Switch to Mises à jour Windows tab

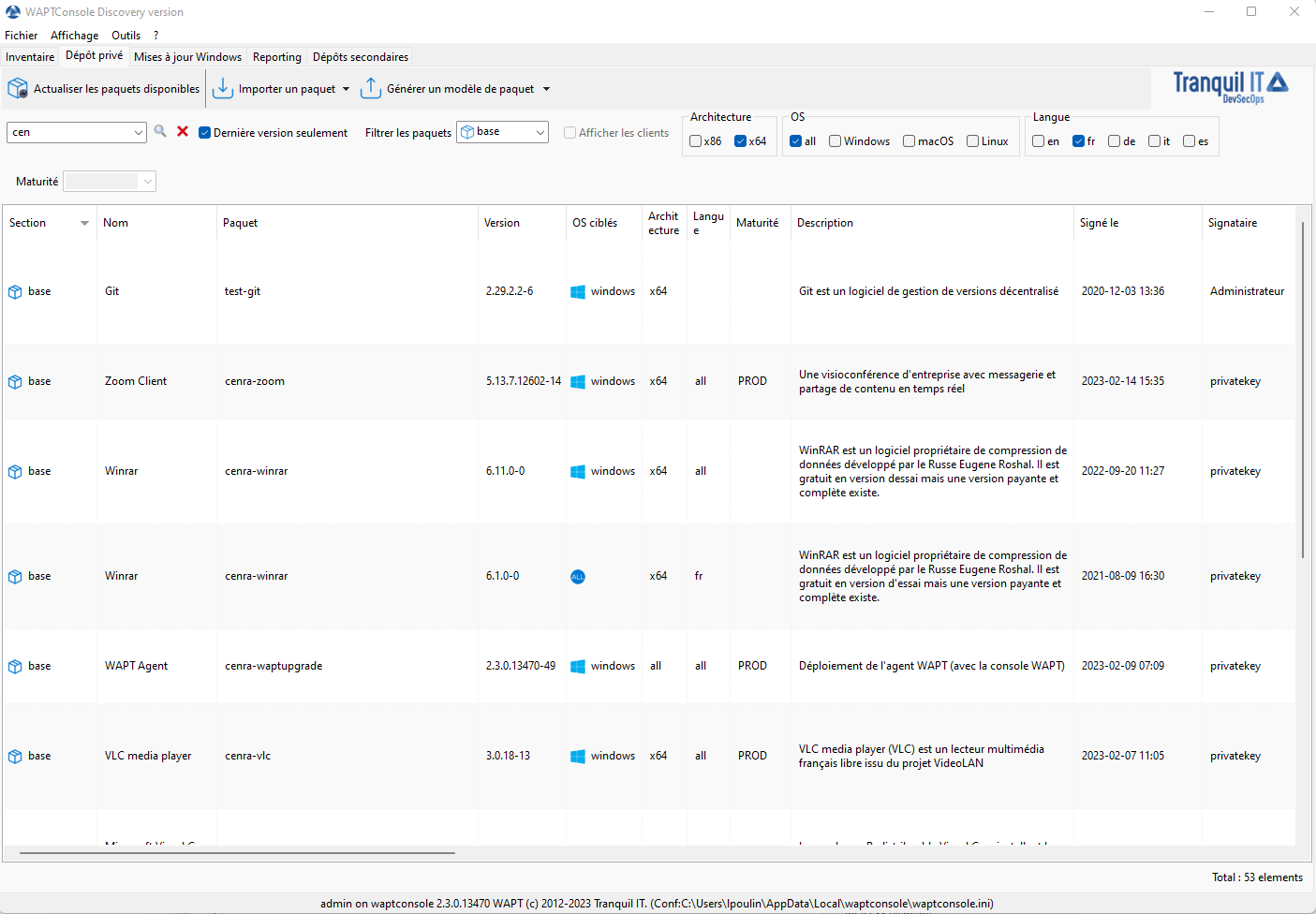pyautogui.click(x=187, y=57)
